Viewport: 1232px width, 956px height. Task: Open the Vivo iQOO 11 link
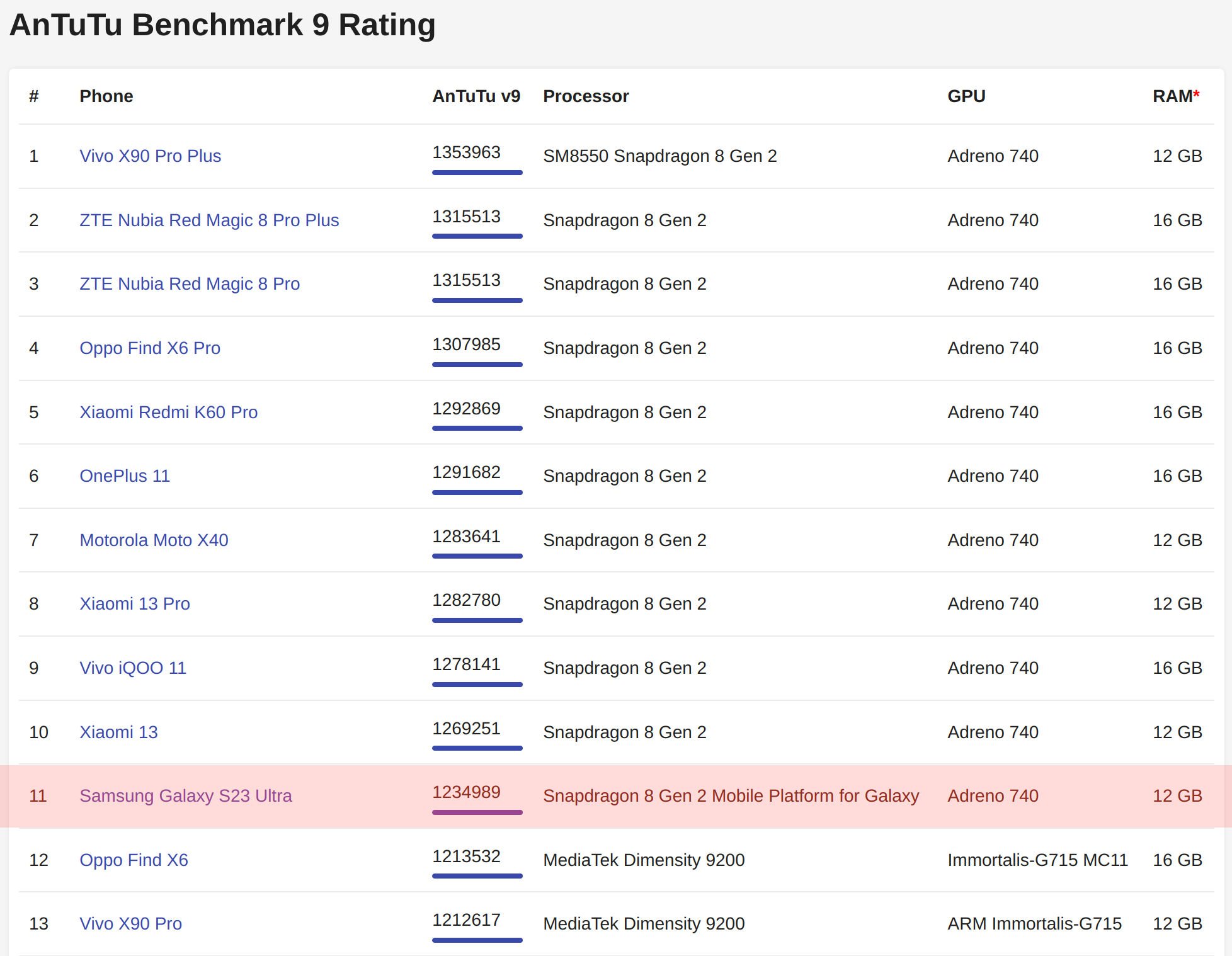[x=133, y=668]
